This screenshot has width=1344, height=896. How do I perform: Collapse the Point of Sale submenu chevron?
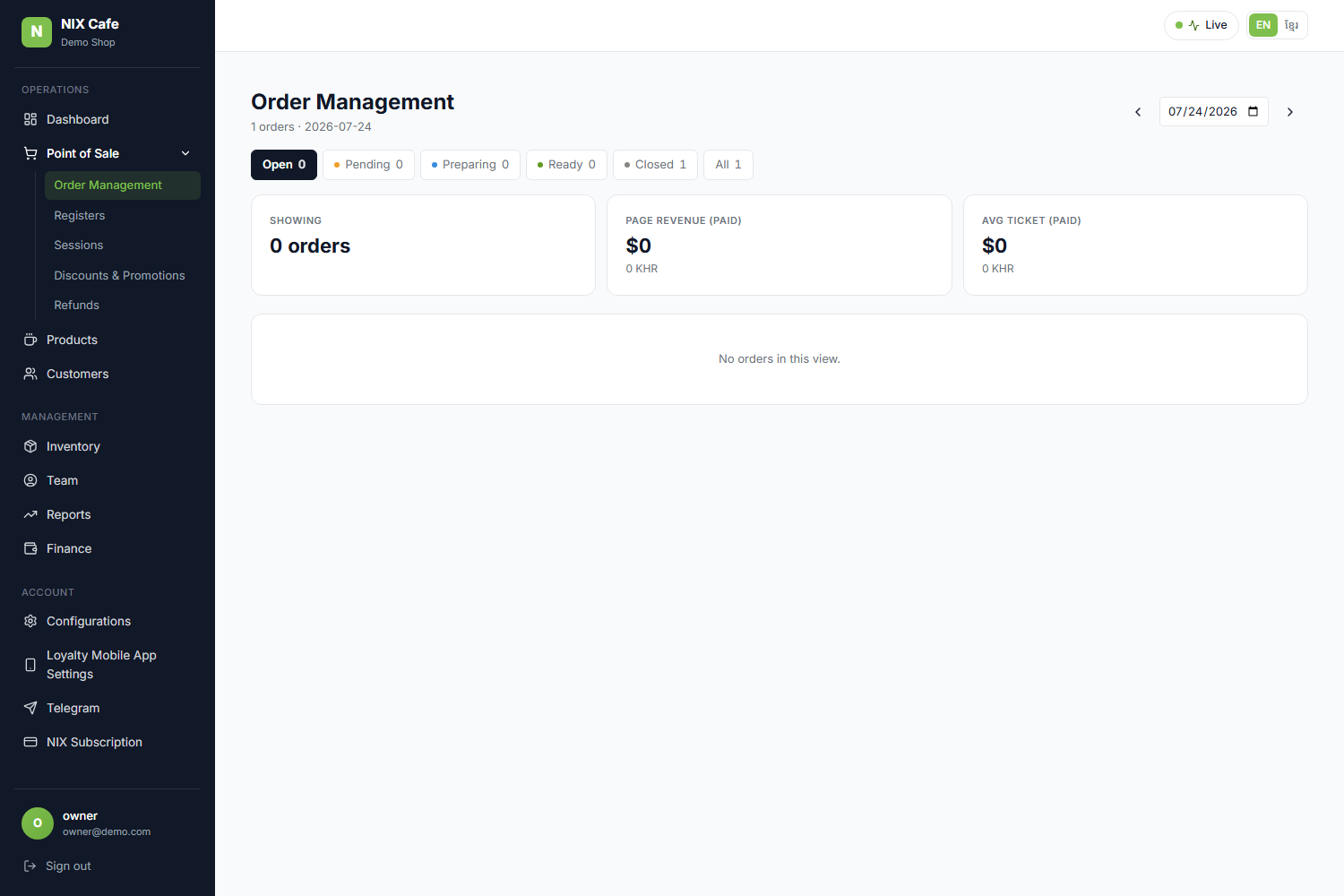pos(185,153)
